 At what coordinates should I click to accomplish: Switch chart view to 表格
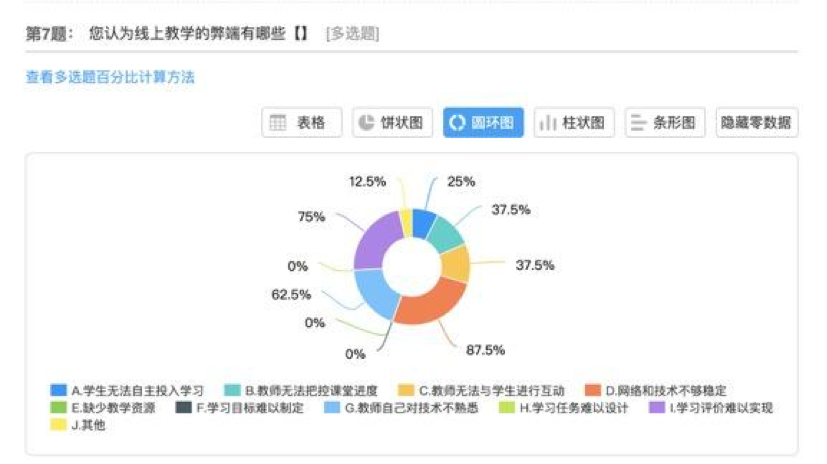click(x=302, y=123)
